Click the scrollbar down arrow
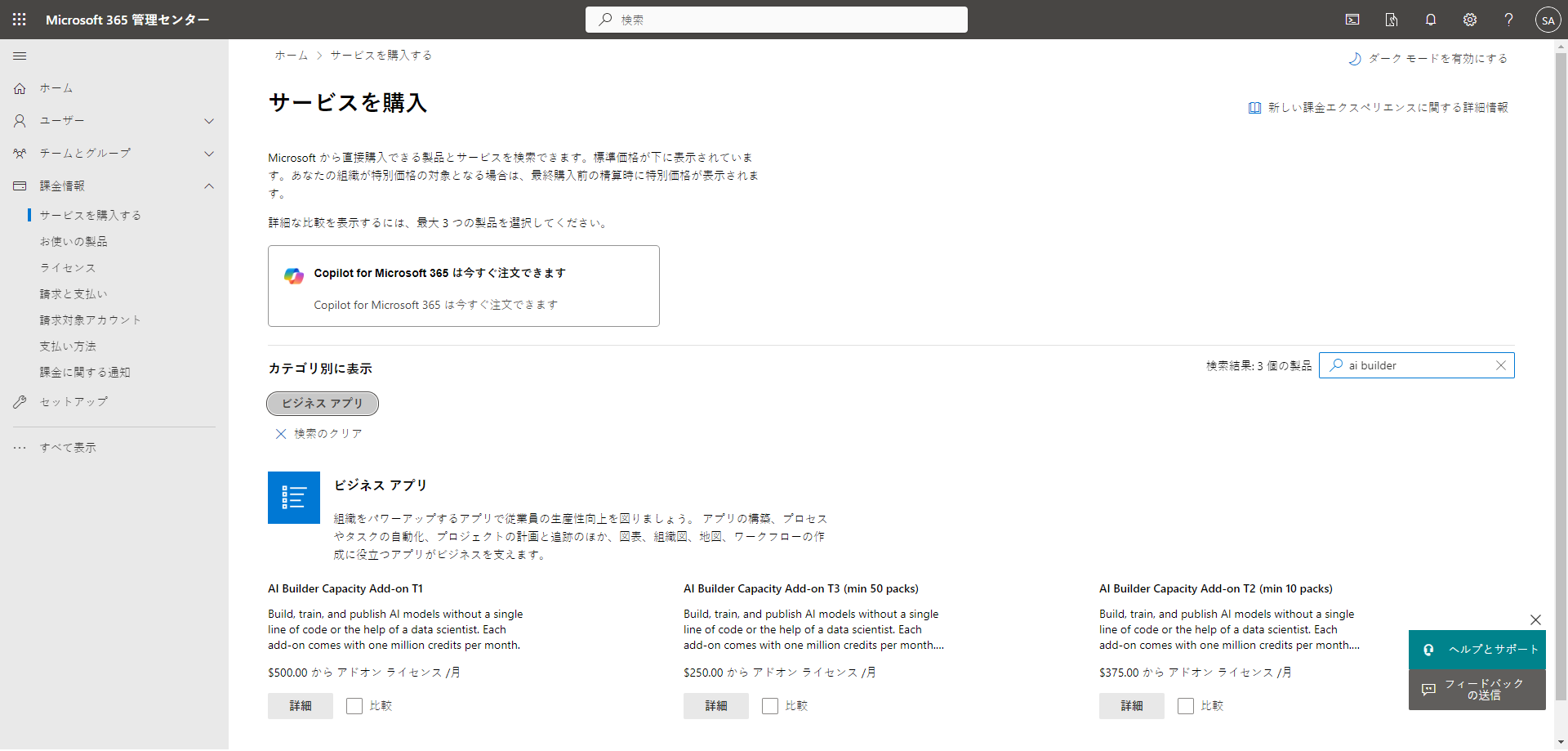Screen dimensions: 1568x751 (1561, 743)
